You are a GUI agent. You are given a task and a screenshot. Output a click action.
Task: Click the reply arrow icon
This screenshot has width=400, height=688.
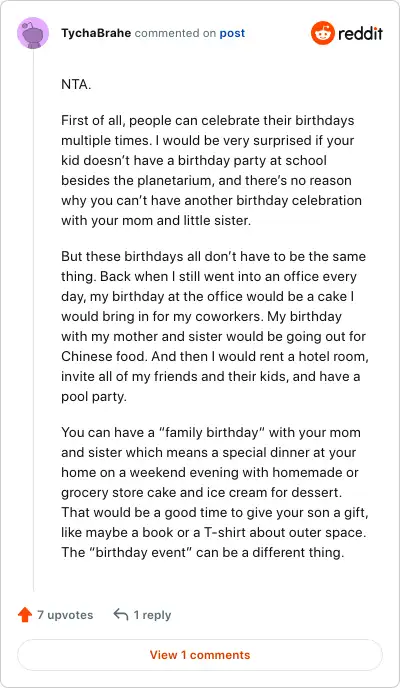[121, 615]
